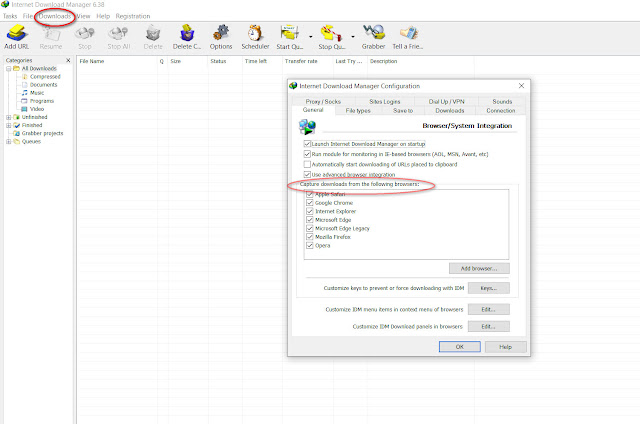Open the Start Queue dropdown arrow

coord(311,37)
